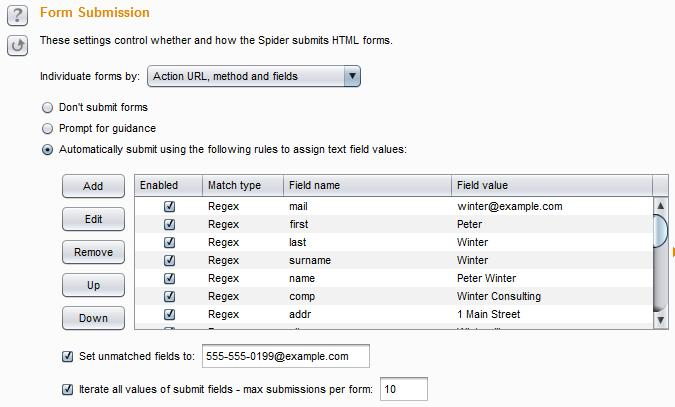The height and width of the screenshot is (407, 675).
Task: Remove the selected rule with Remove
Action: click(93, 252)
